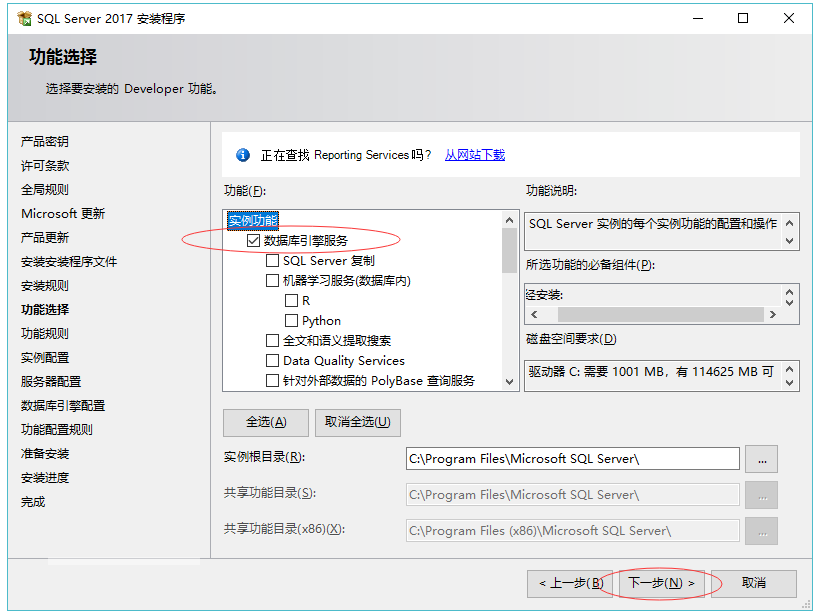
Task: Click down arrow in 磁盘空间要求 box
Action: click(x=790, y=383)
